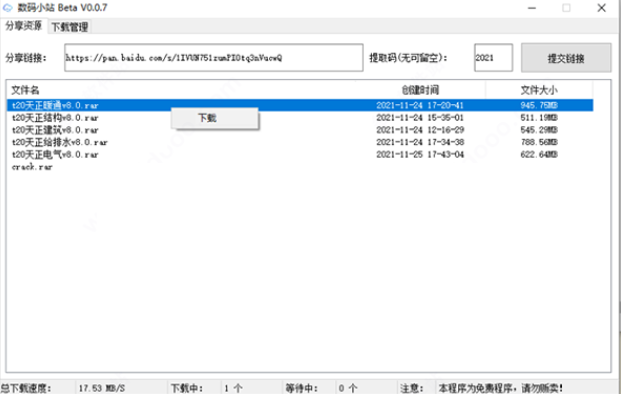The width and height of the screenshot is (621, 394).
Task: Focus the 提取码 input containing 2021
Action: 493,58
